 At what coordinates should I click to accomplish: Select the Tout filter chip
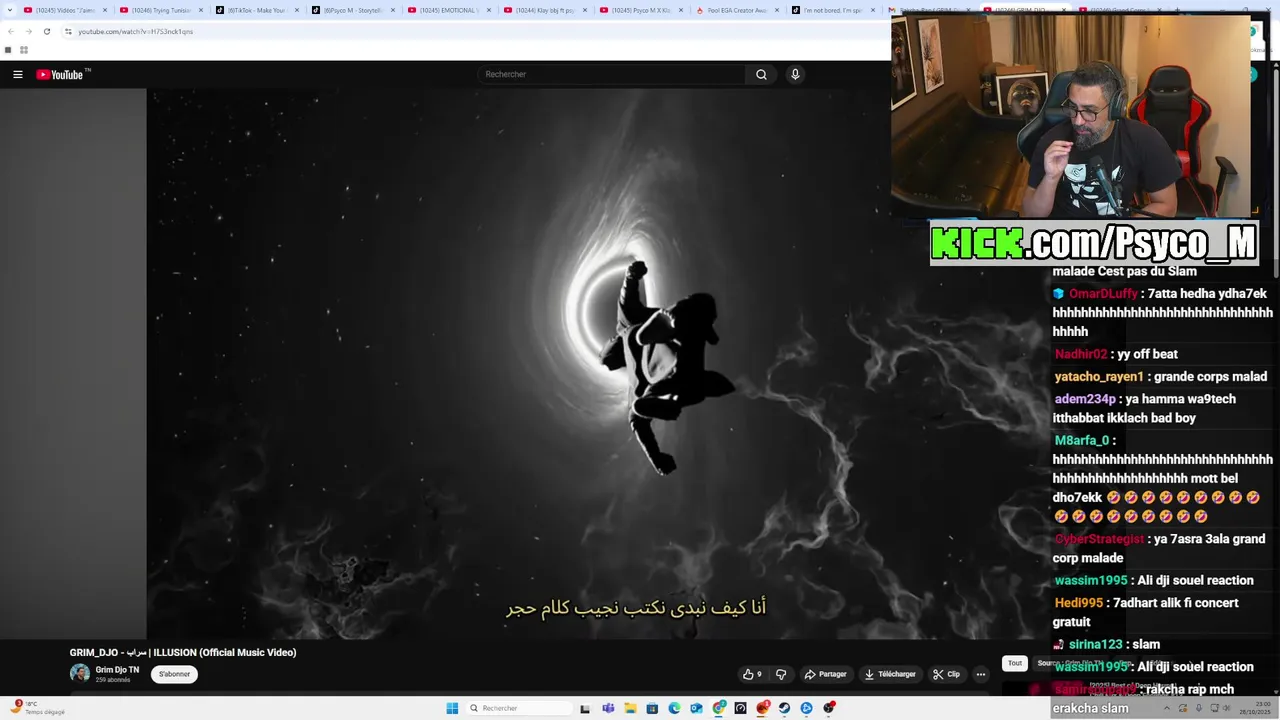click(1015, 663)
